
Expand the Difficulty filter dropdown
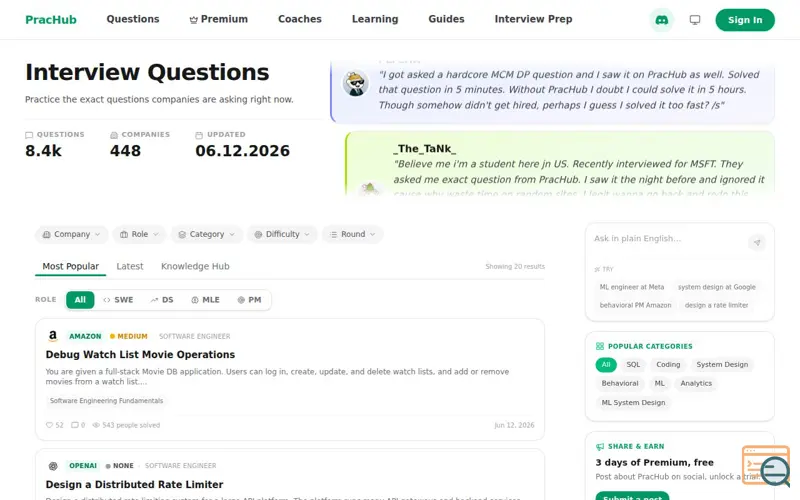pyautogui.click(x=282, y=234)
